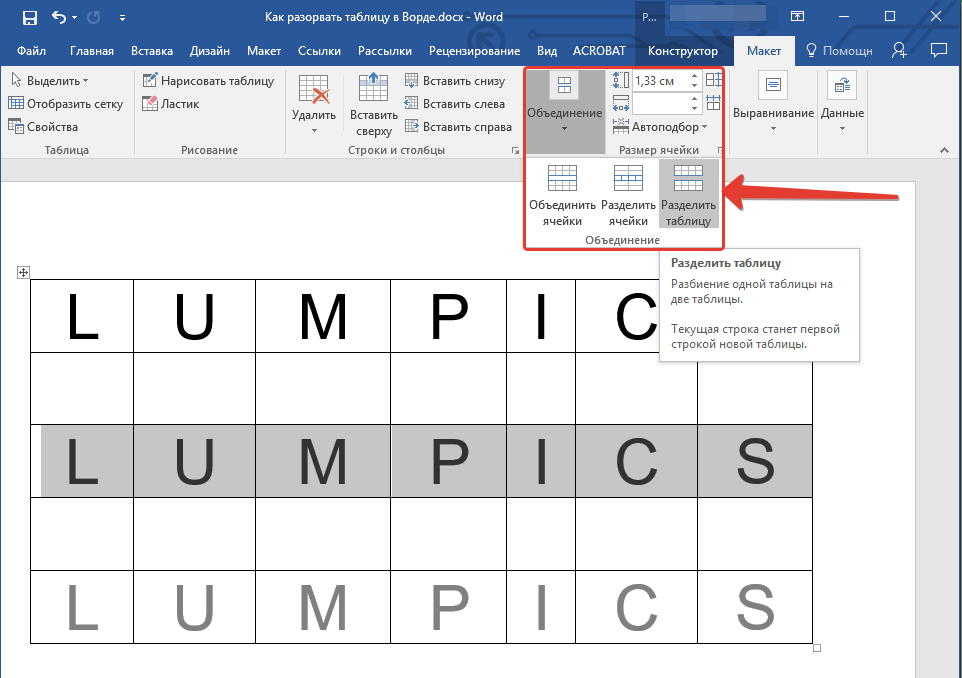The image size is (962, 678).
Task: Click the Помощн tell-me lightbulb box
Action: point(839,51)
